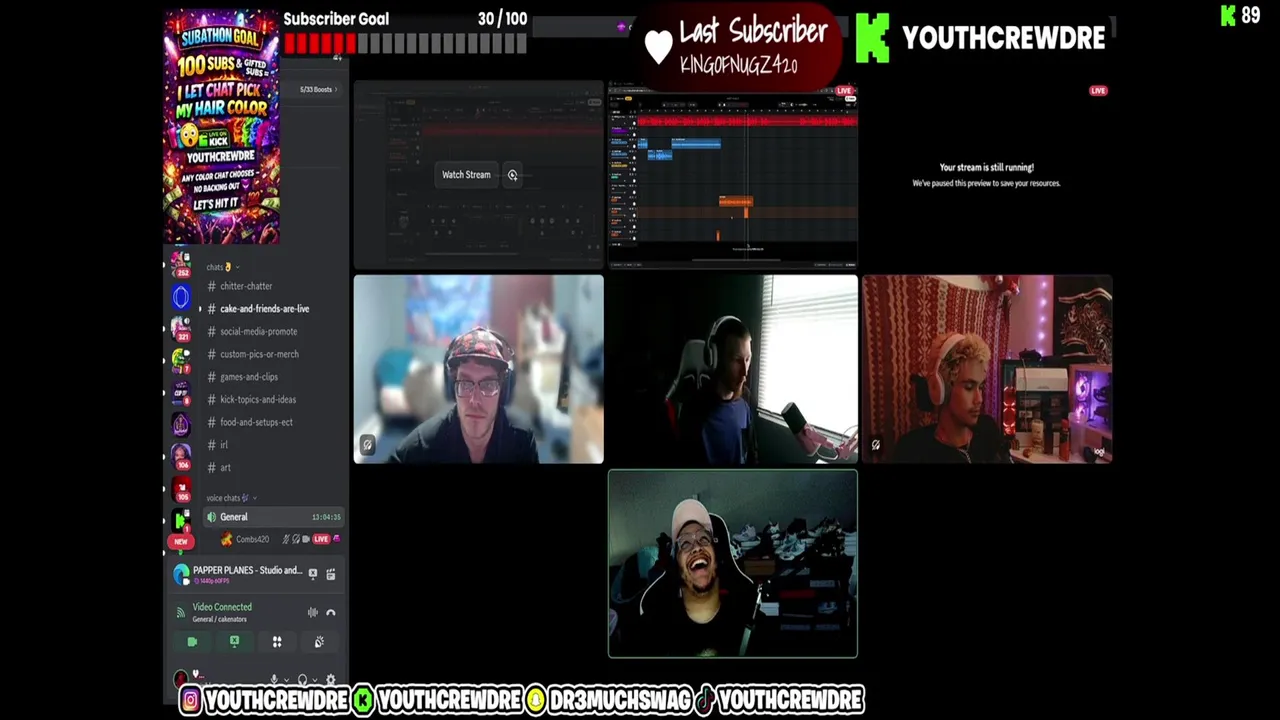
Task: Open the activities launcher button
Action: pos(277,642)
